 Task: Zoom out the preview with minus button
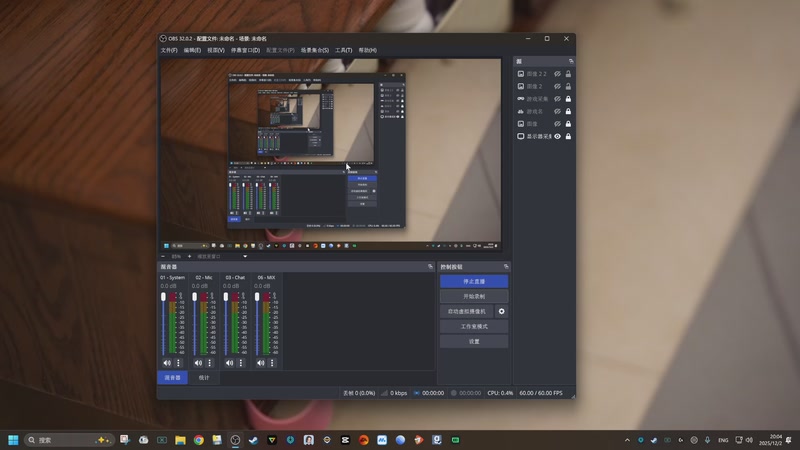[x=163, y=257]
